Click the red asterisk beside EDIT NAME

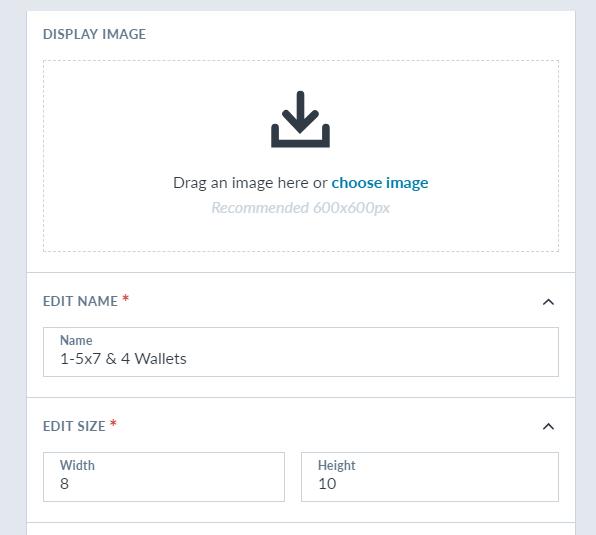pos(125,299)
